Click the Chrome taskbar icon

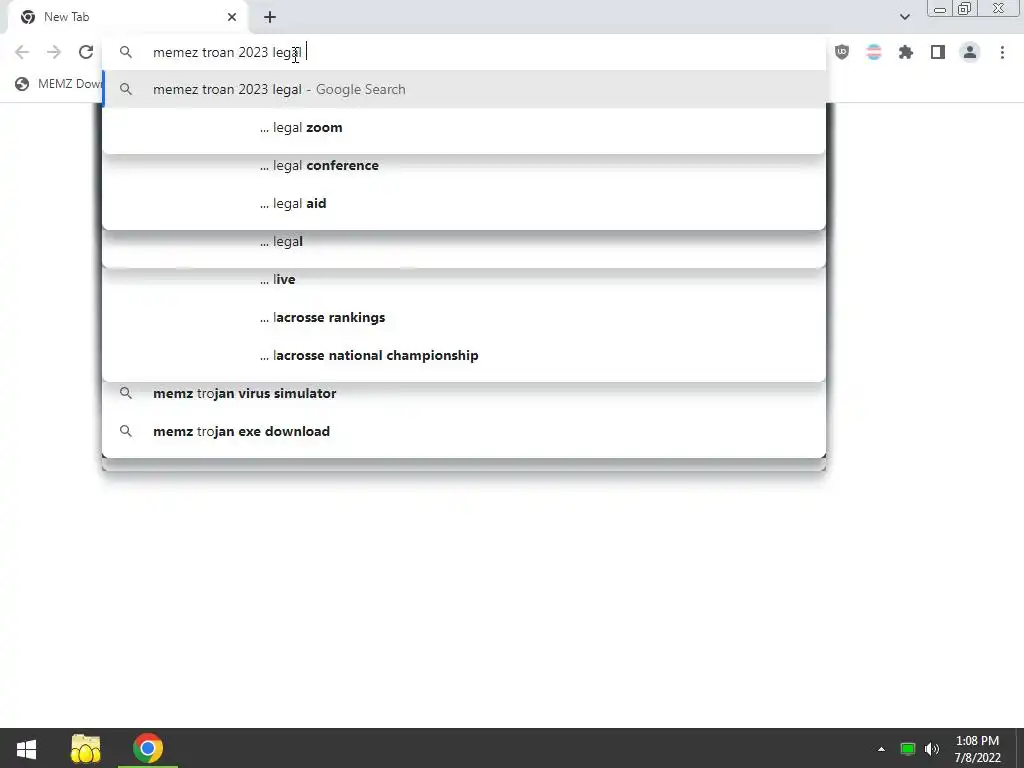pyautogui.click(x=148, y=748)
